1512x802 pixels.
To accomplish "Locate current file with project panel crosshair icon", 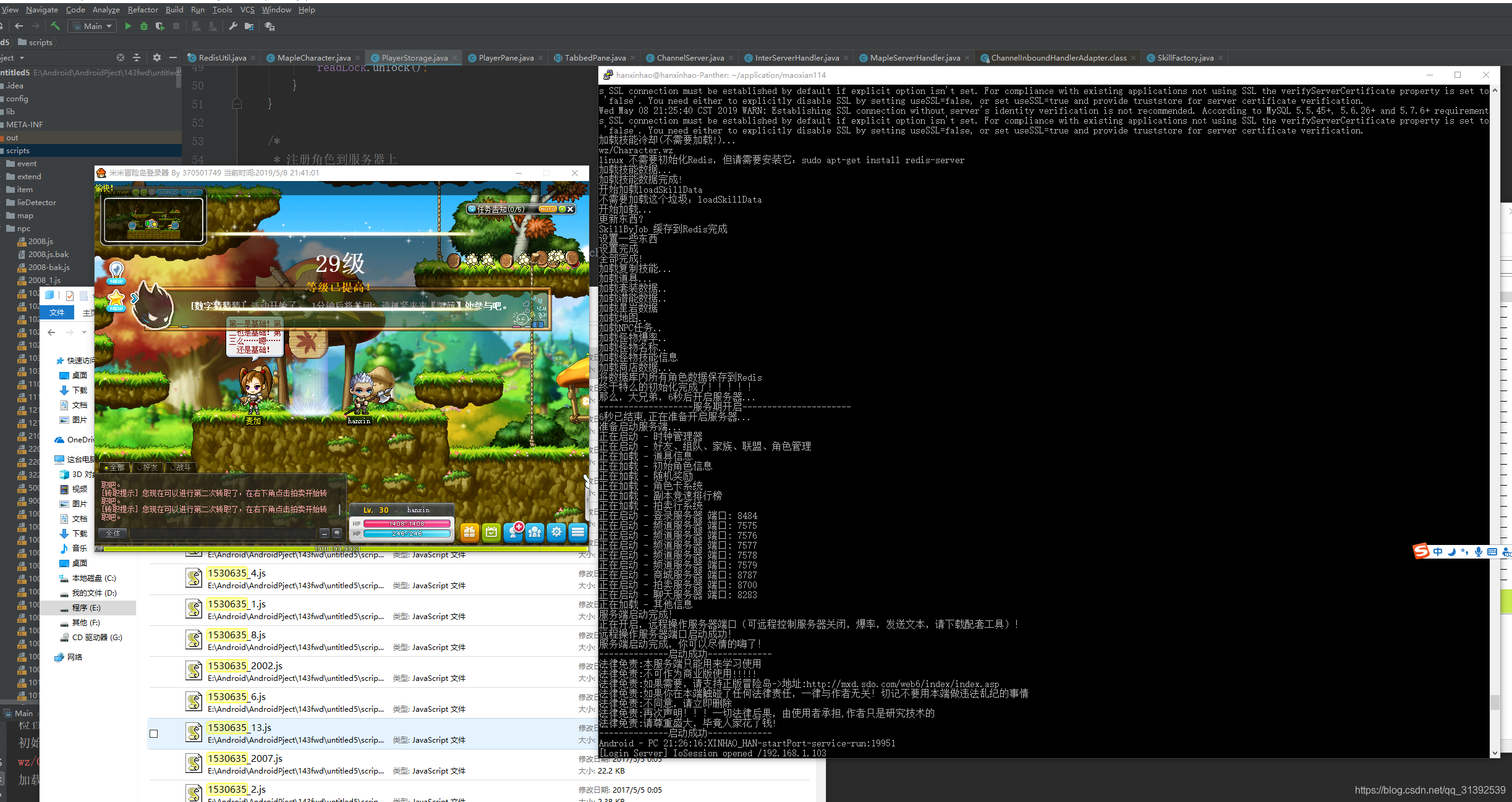I will [121, 57].
